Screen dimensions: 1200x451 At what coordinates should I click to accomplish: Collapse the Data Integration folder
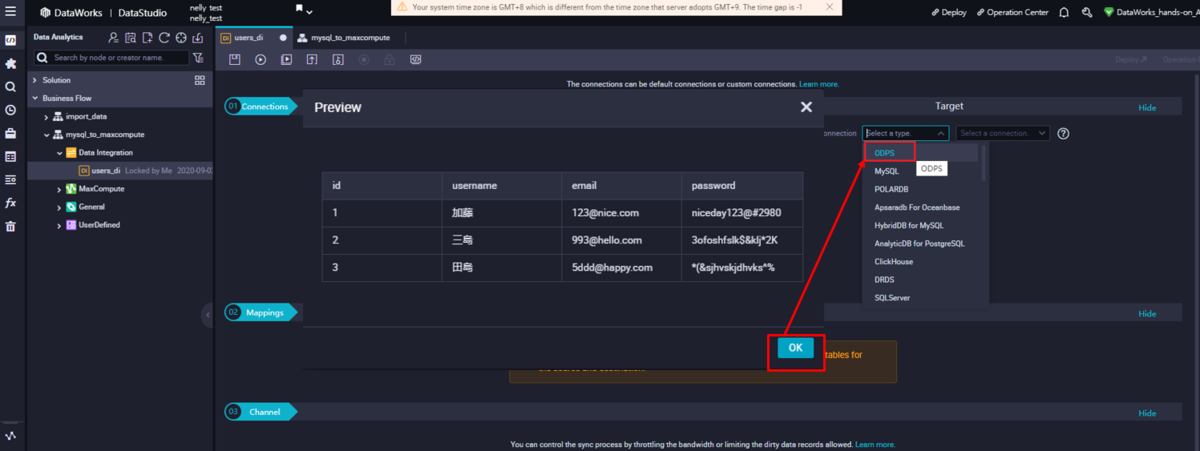pyautogui.click(x=59, y=152)
